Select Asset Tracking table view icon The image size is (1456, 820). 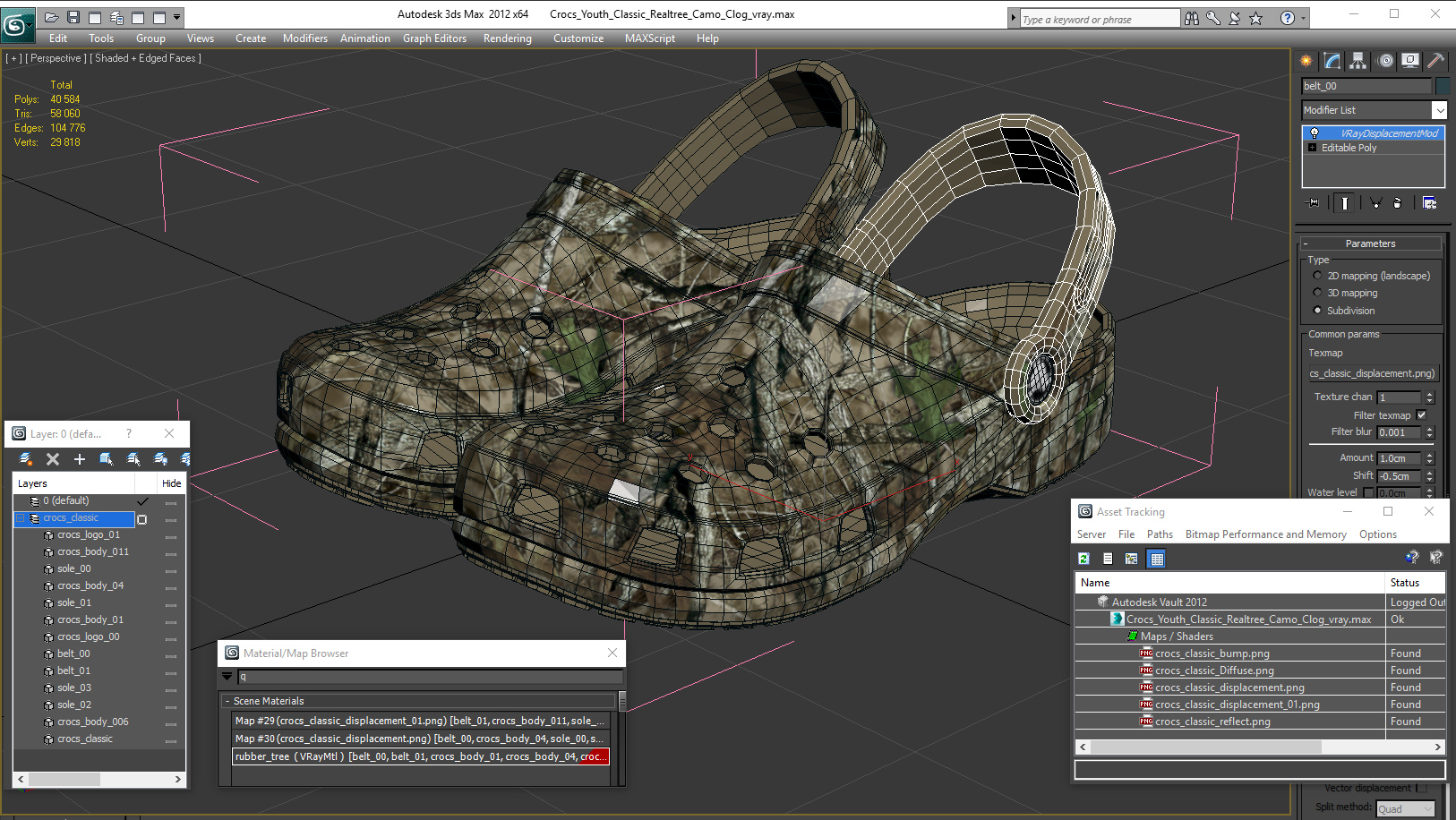click(1157, 559)
